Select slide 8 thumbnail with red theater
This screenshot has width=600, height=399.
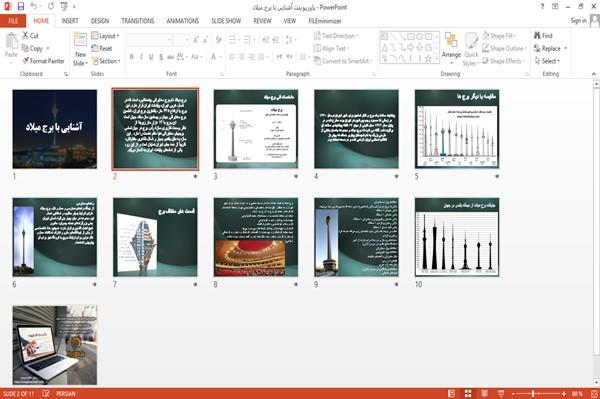pyautogui.click(x=256, y=237)
